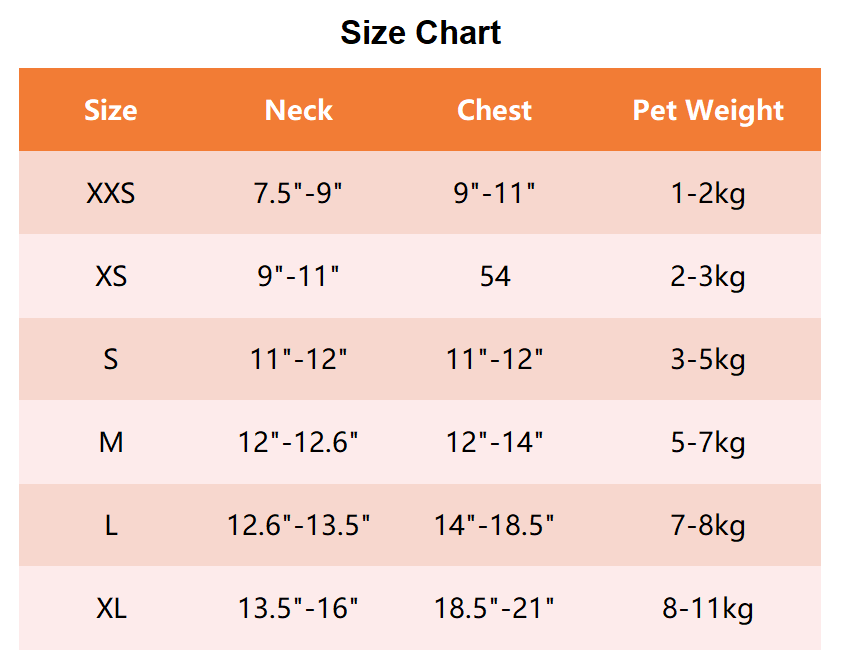
Task: Select the XL size cell
Action: click(x=110, y=608)
